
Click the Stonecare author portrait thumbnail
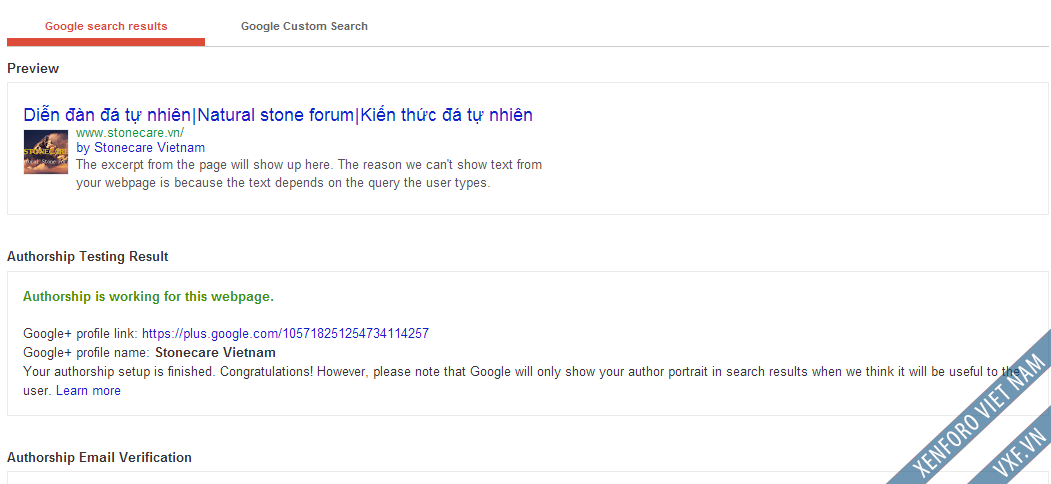click(x=46, y=152)
